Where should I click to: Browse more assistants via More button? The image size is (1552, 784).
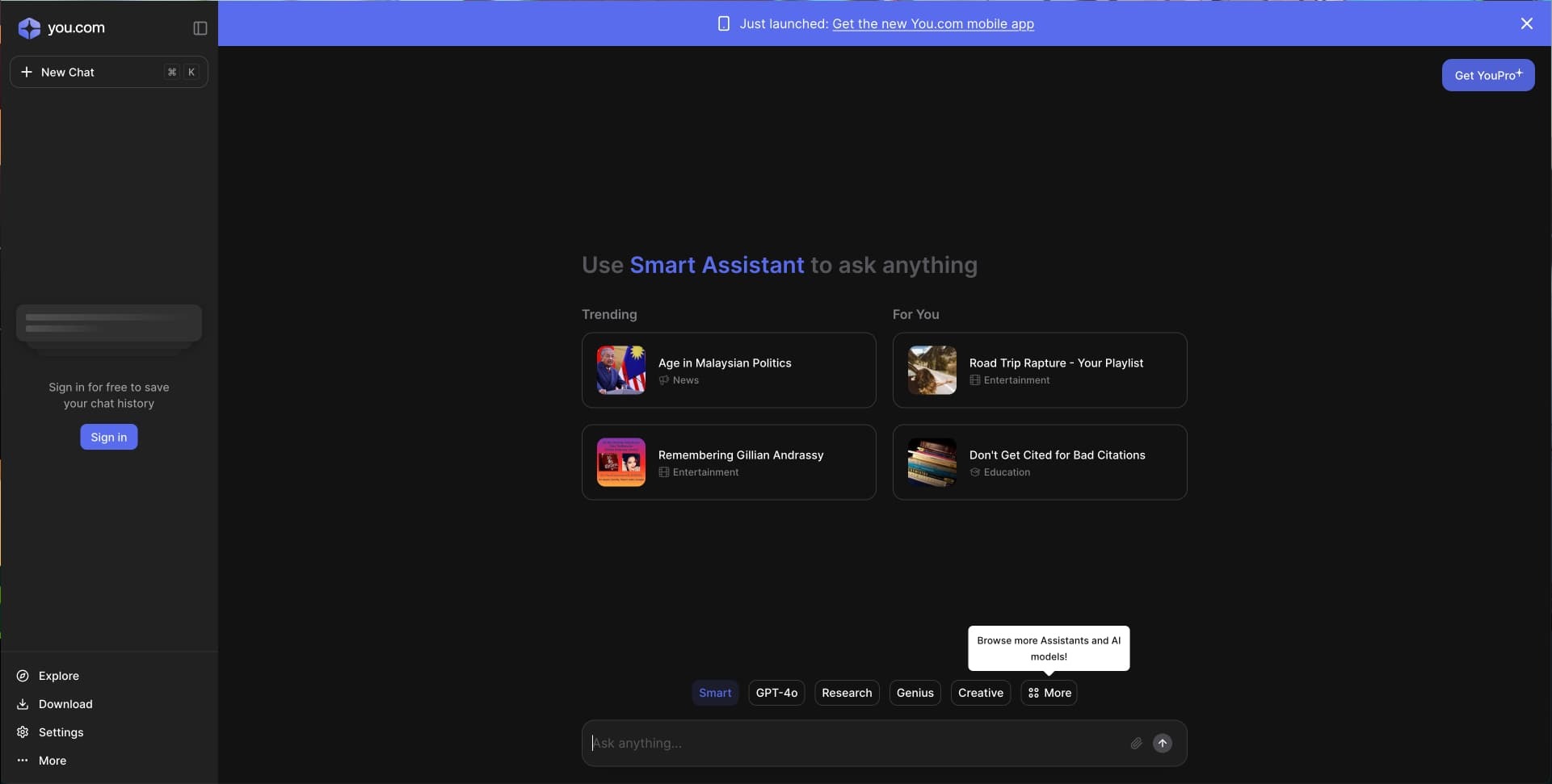pyautogui.click(x=1049, y=693)
